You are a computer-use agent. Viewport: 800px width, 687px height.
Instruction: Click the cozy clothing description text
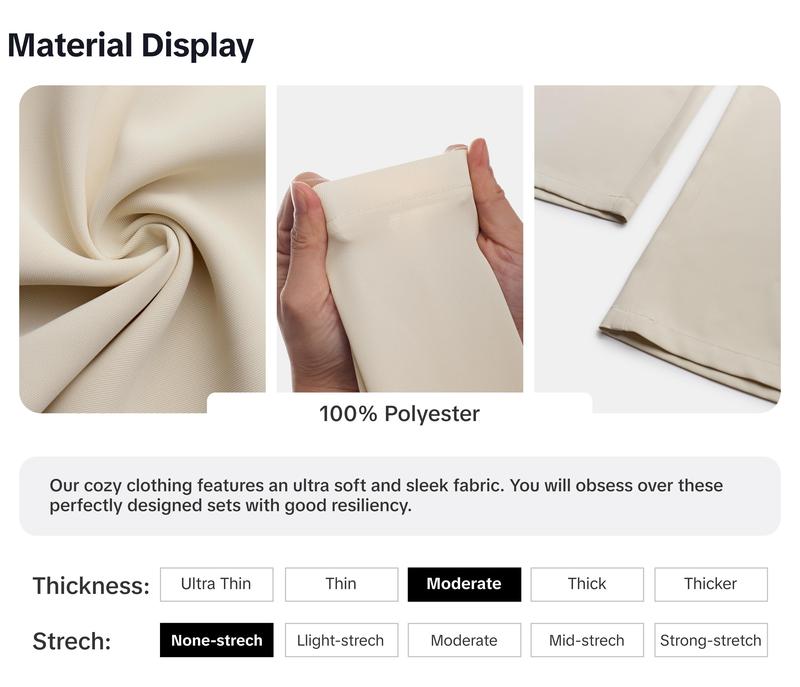point(386,495)
